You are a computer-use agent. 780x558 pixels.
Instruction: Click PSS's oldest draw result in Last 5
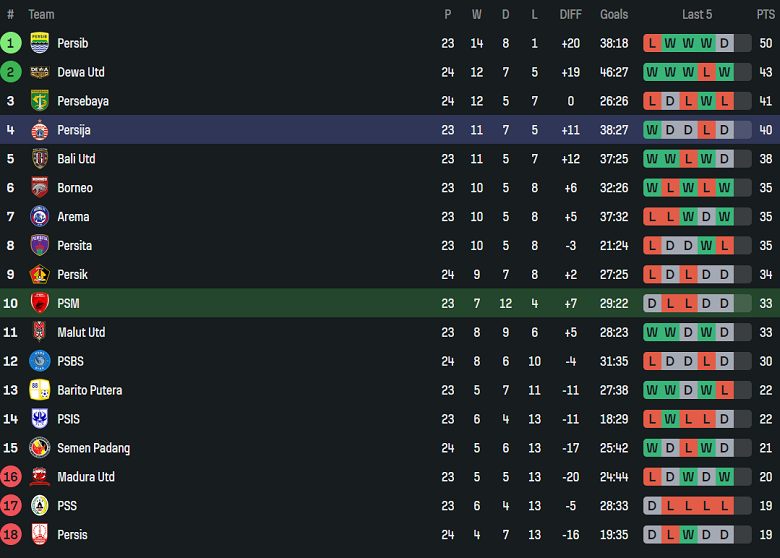(652, 506)
